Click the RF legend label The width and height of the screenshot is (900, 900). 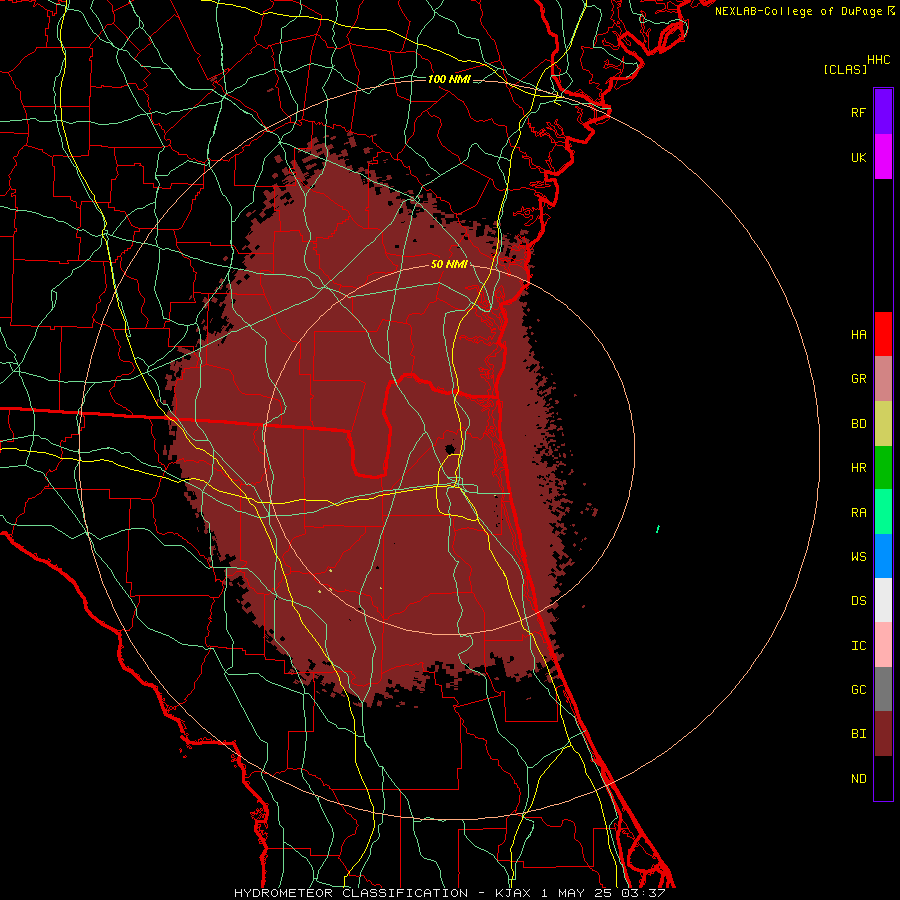pyautogui.click(x=858, y=112)
